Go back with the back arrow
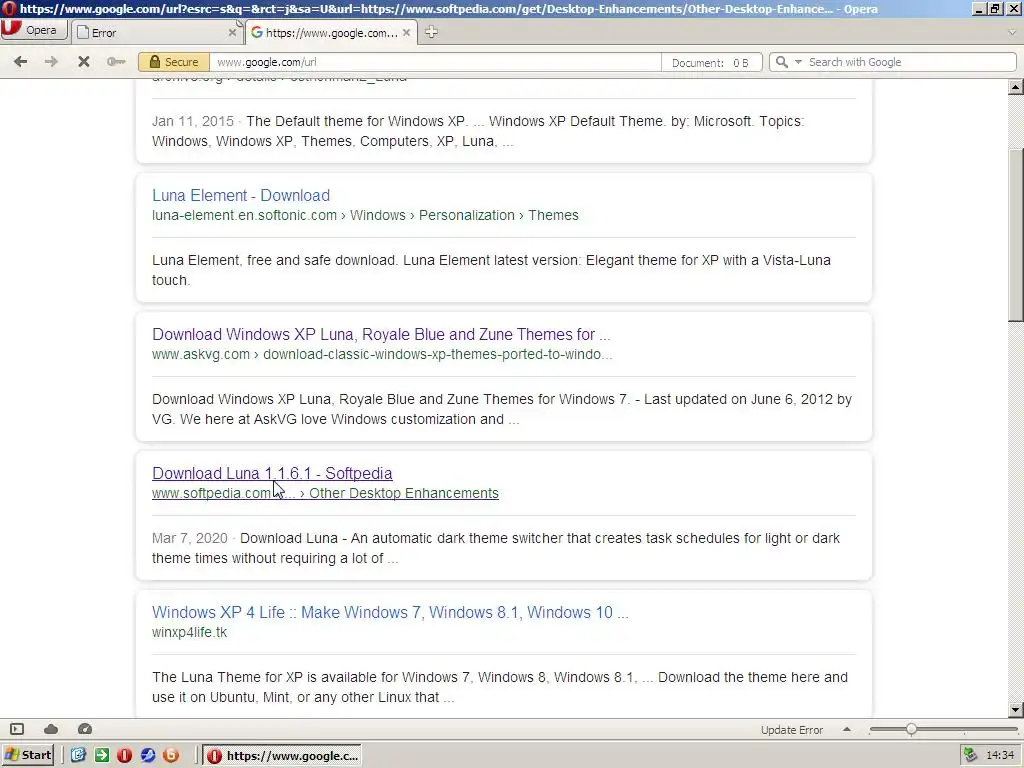Viewport: 1024px width, 768px height. click(20, 61)
